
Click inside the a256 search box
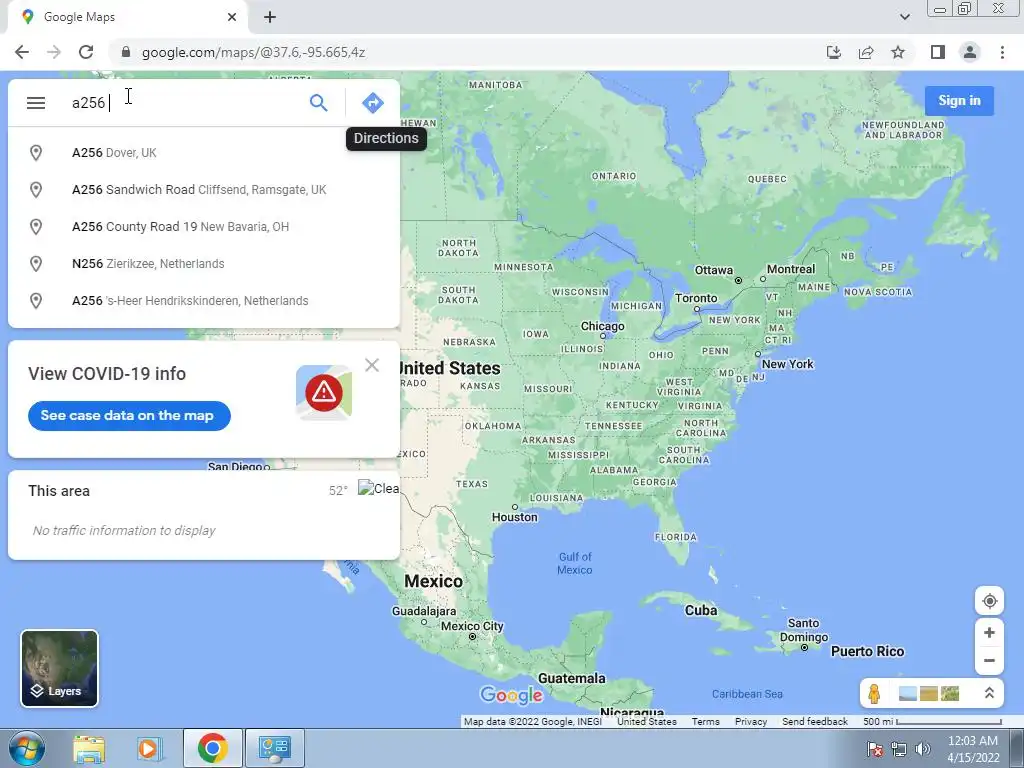coord(183,103)
